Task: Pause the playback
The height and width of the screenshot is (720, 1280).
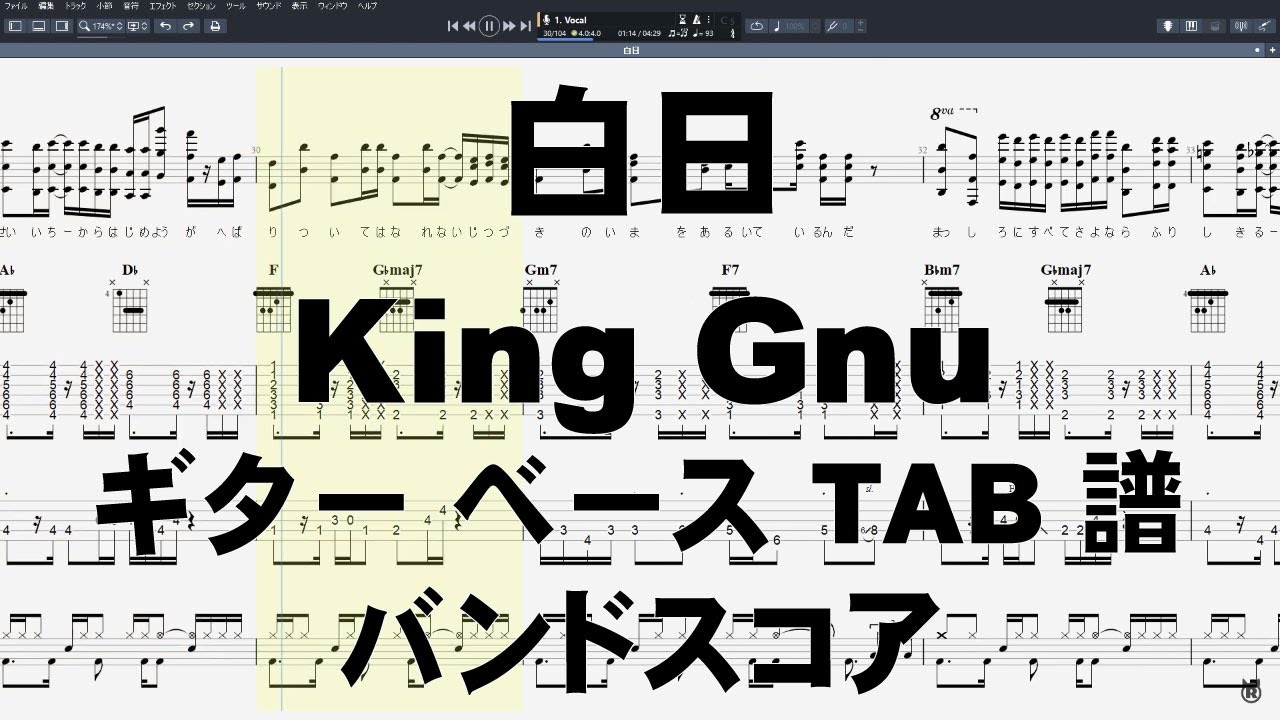Action: click(489, 26)
